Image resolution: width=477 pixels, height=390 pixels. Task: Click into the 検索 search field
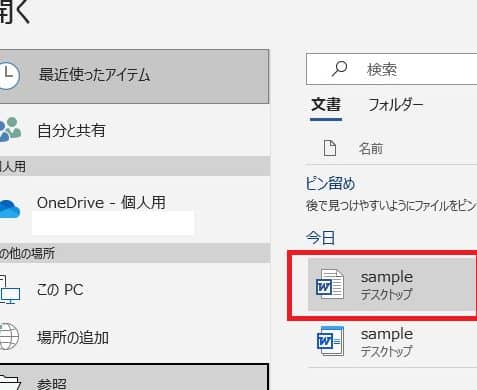coord(391,69)
